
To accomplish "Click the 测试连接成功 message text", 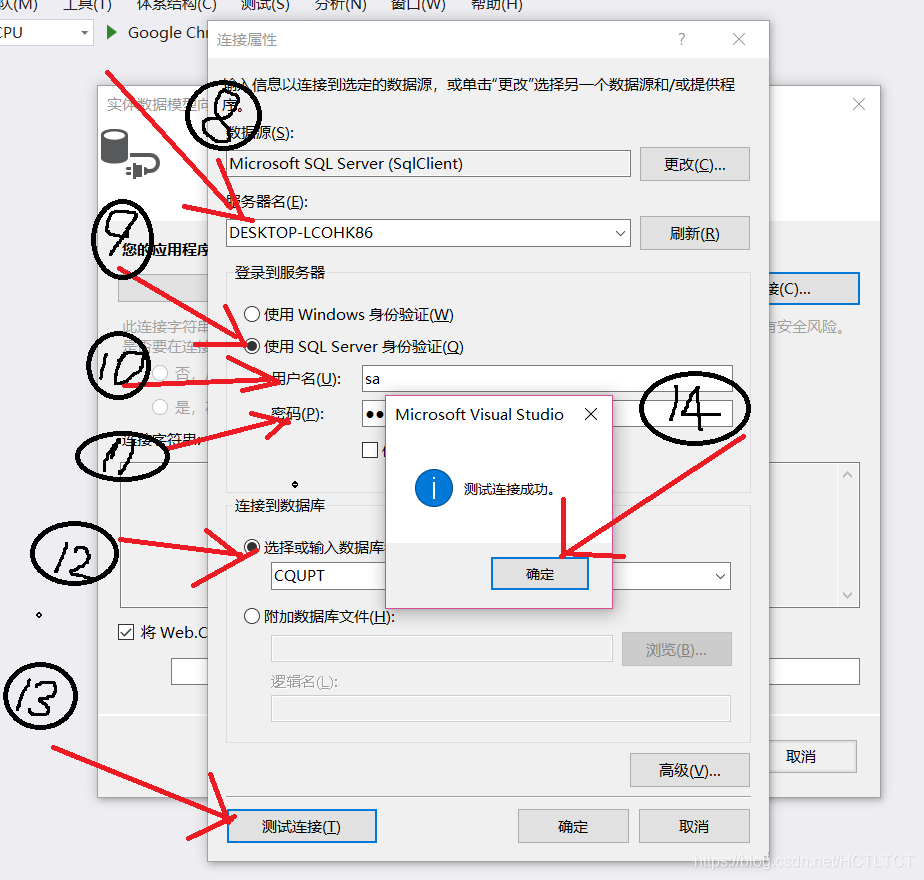I will 509,489.
